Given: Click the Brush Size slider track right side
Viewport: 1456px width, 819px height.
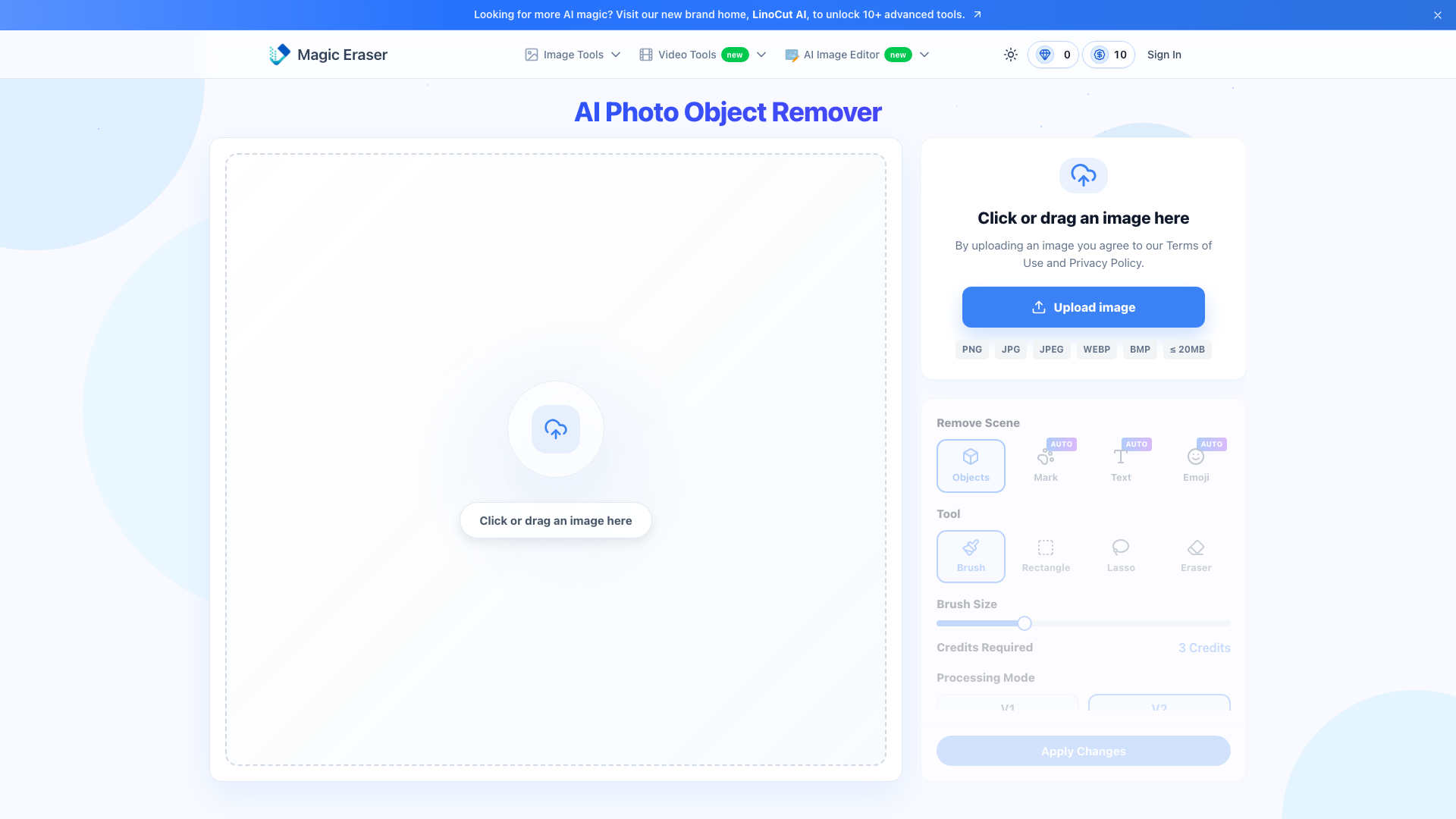Looking at the screenshot, I should click(x=1131, y=623).
